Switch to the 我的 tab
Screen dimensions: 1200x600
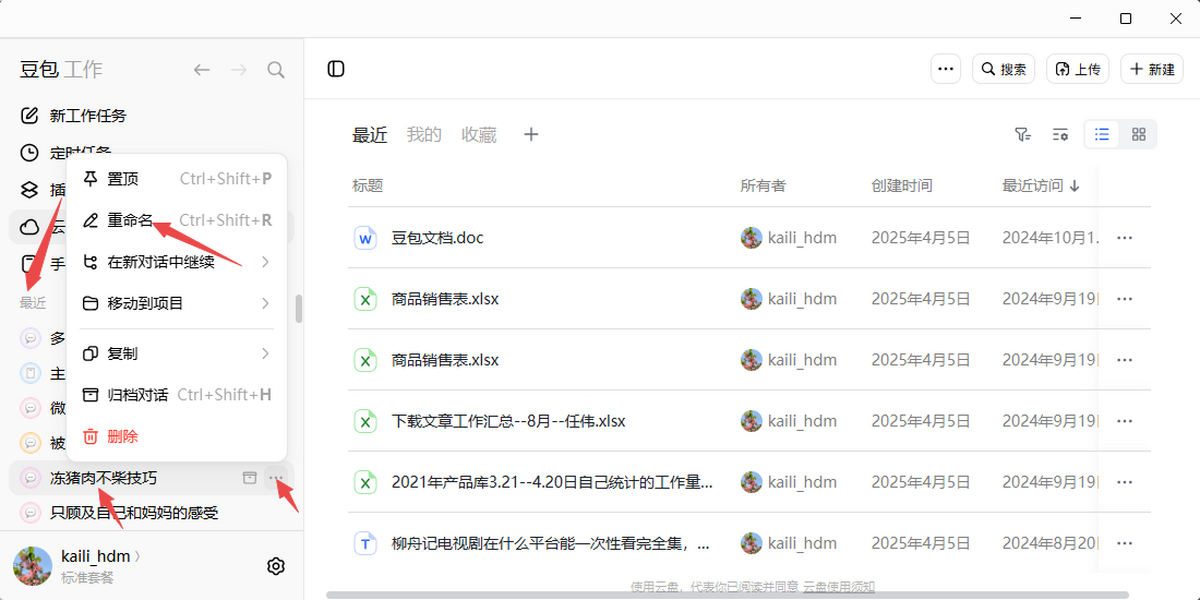424,135
